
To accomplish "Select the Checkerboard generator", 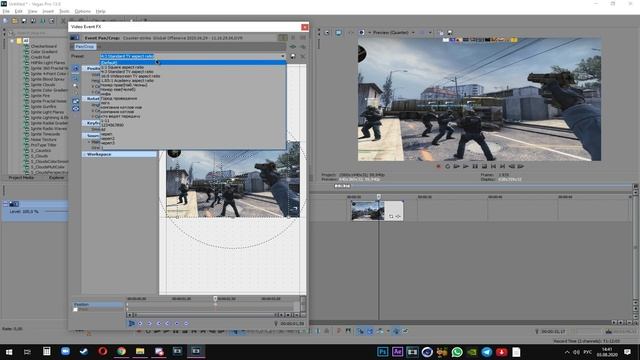I will tap(44, 46).
